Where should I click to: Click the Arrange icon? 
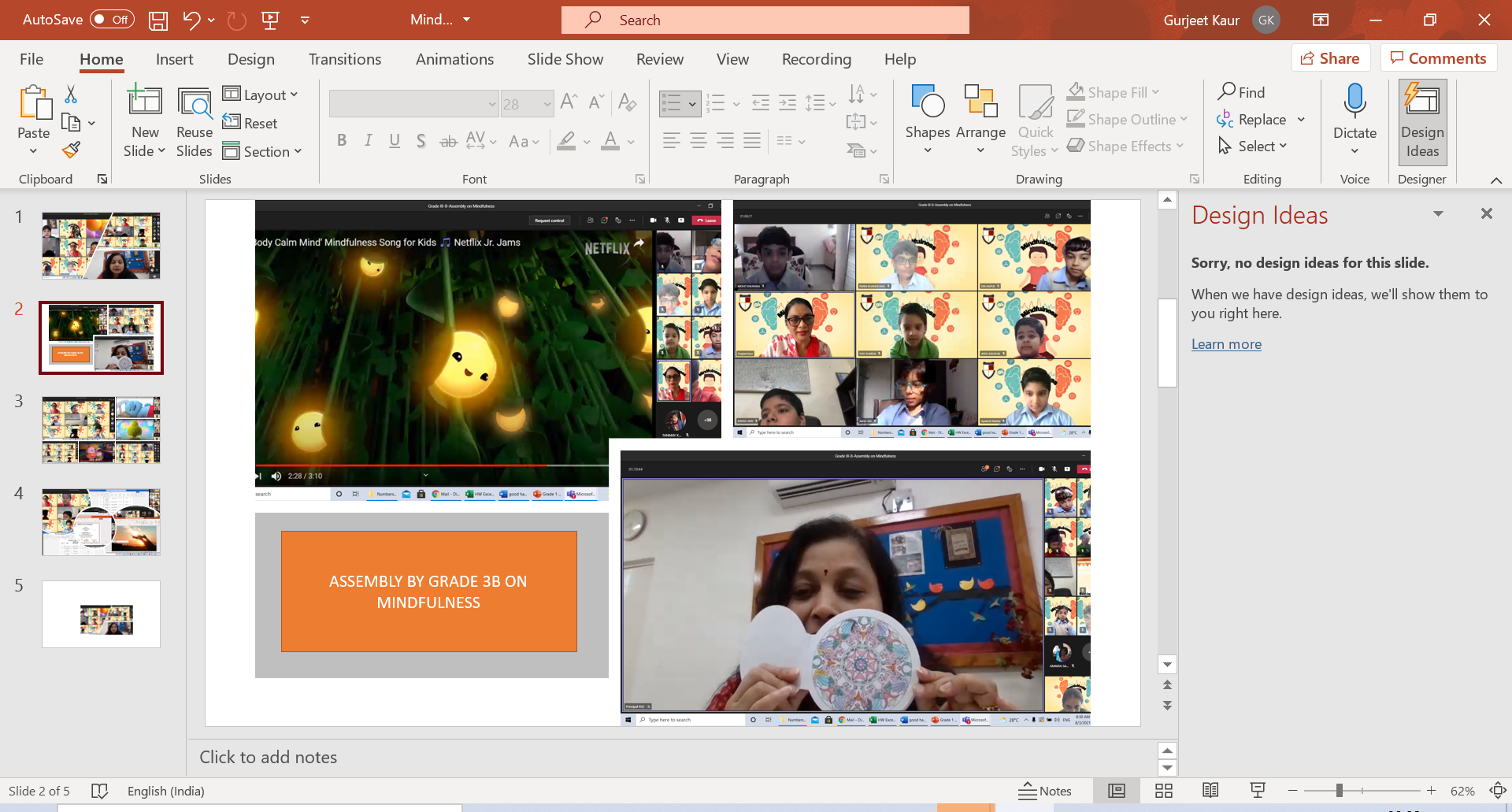[x=980, y=102]
